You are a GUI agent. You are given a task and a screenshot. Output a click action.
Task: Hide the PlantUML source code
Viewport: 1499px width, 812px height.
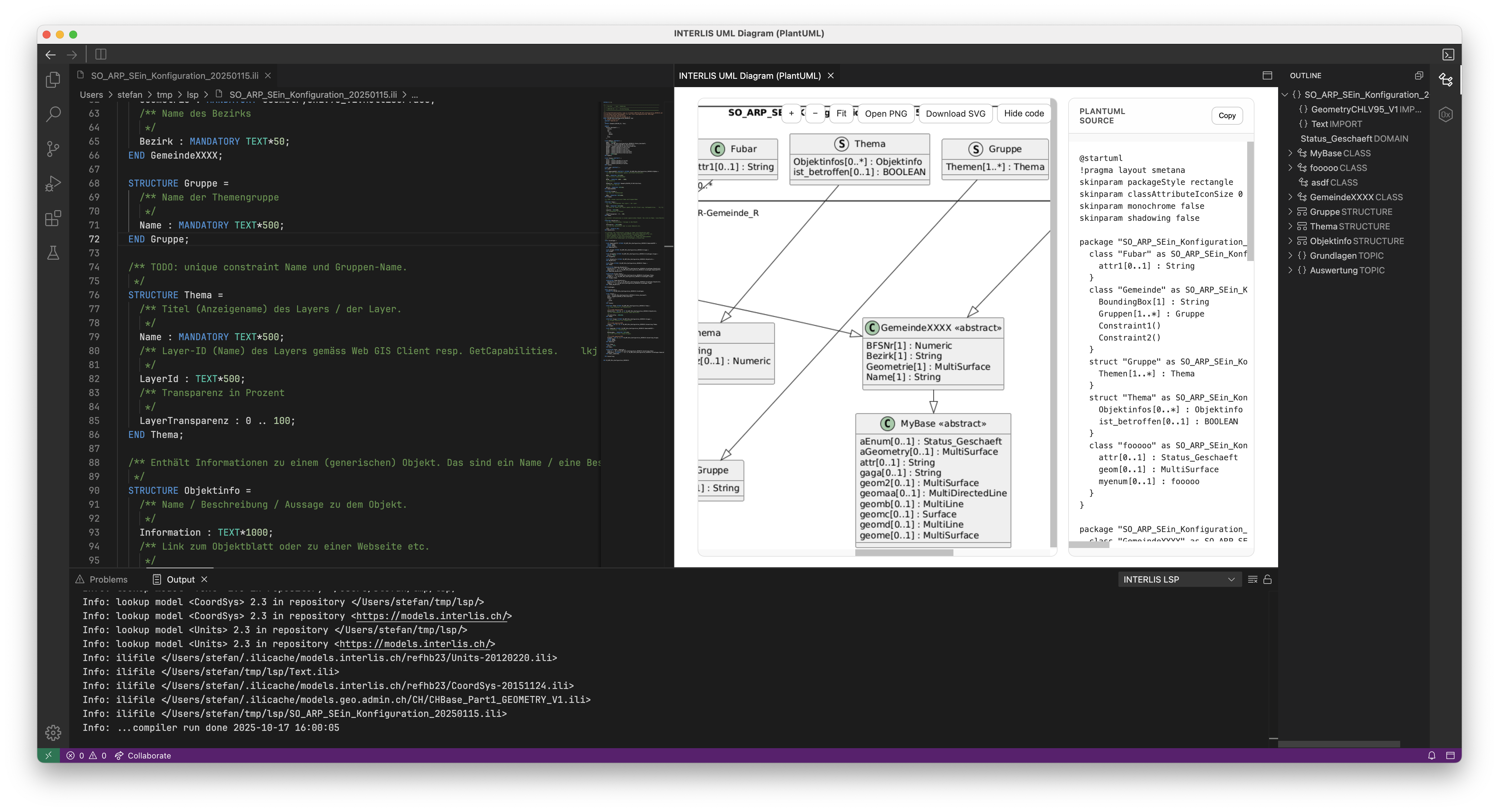[1024, 113]
